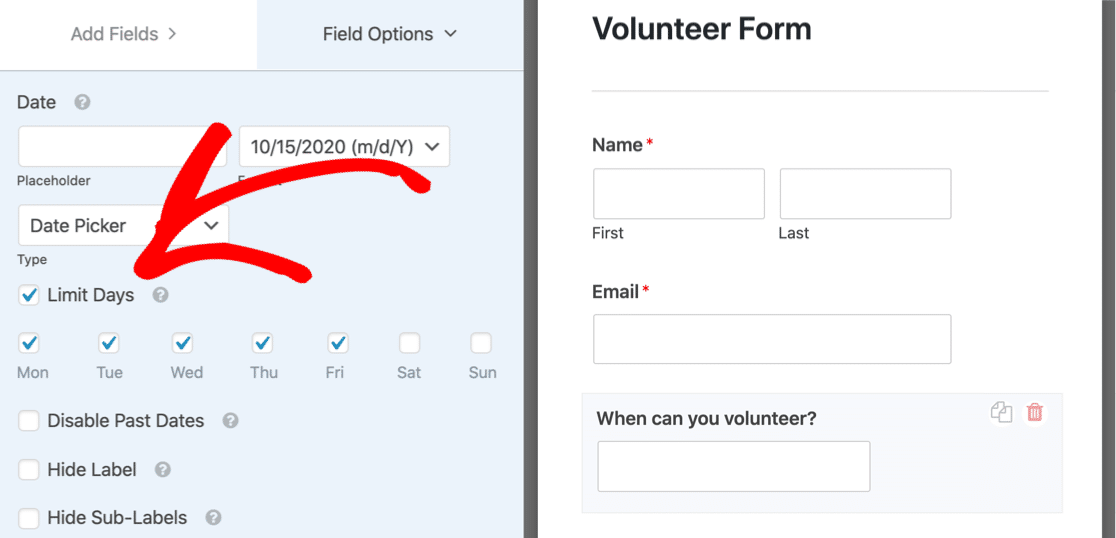Uncheck the Limit Days checkbox
Screen dimensions: 1116x538
(x=28, y=295)
